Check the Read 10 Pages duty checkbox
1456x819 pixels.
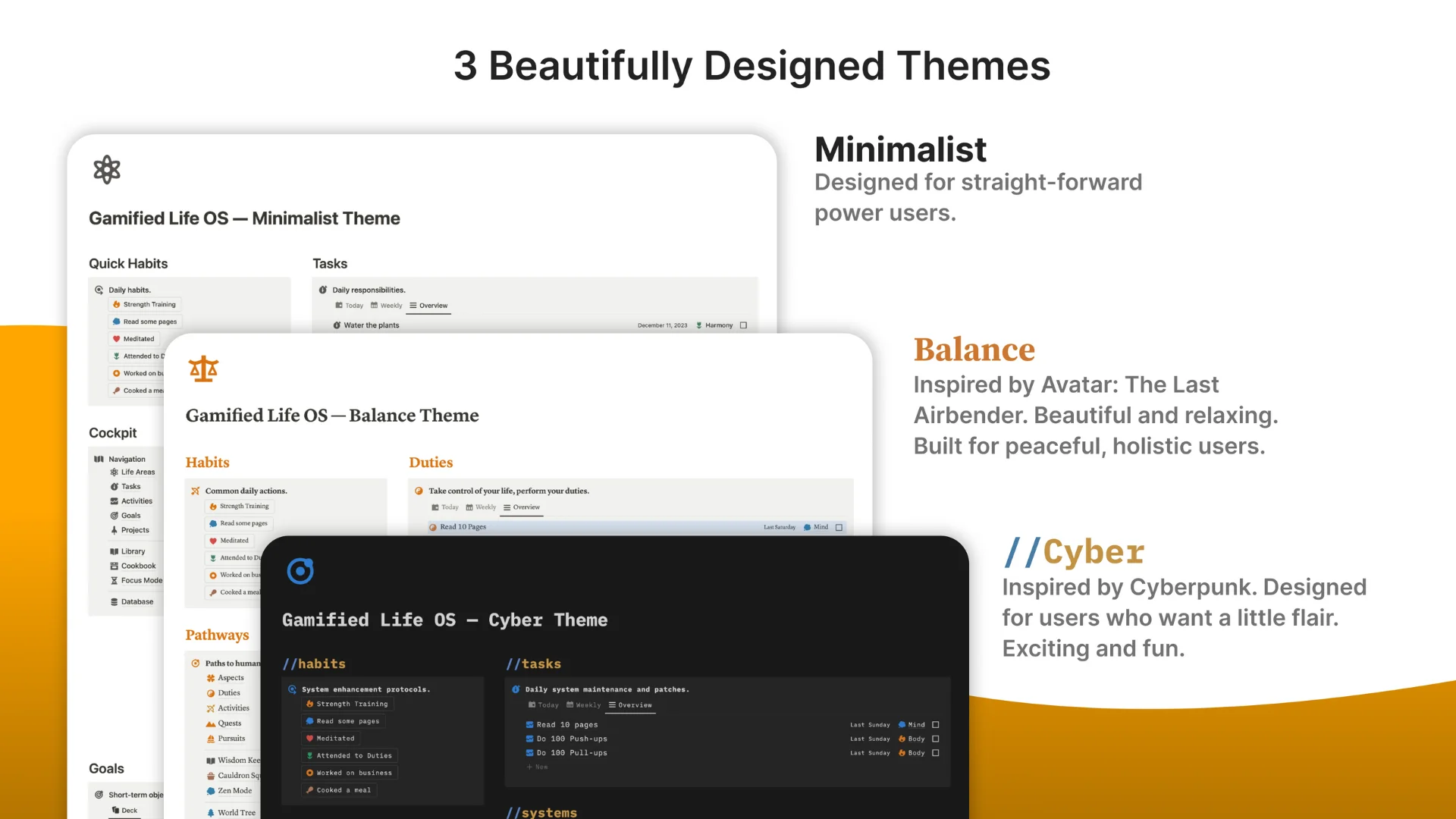pyautogui.click(x=839, y=527)
